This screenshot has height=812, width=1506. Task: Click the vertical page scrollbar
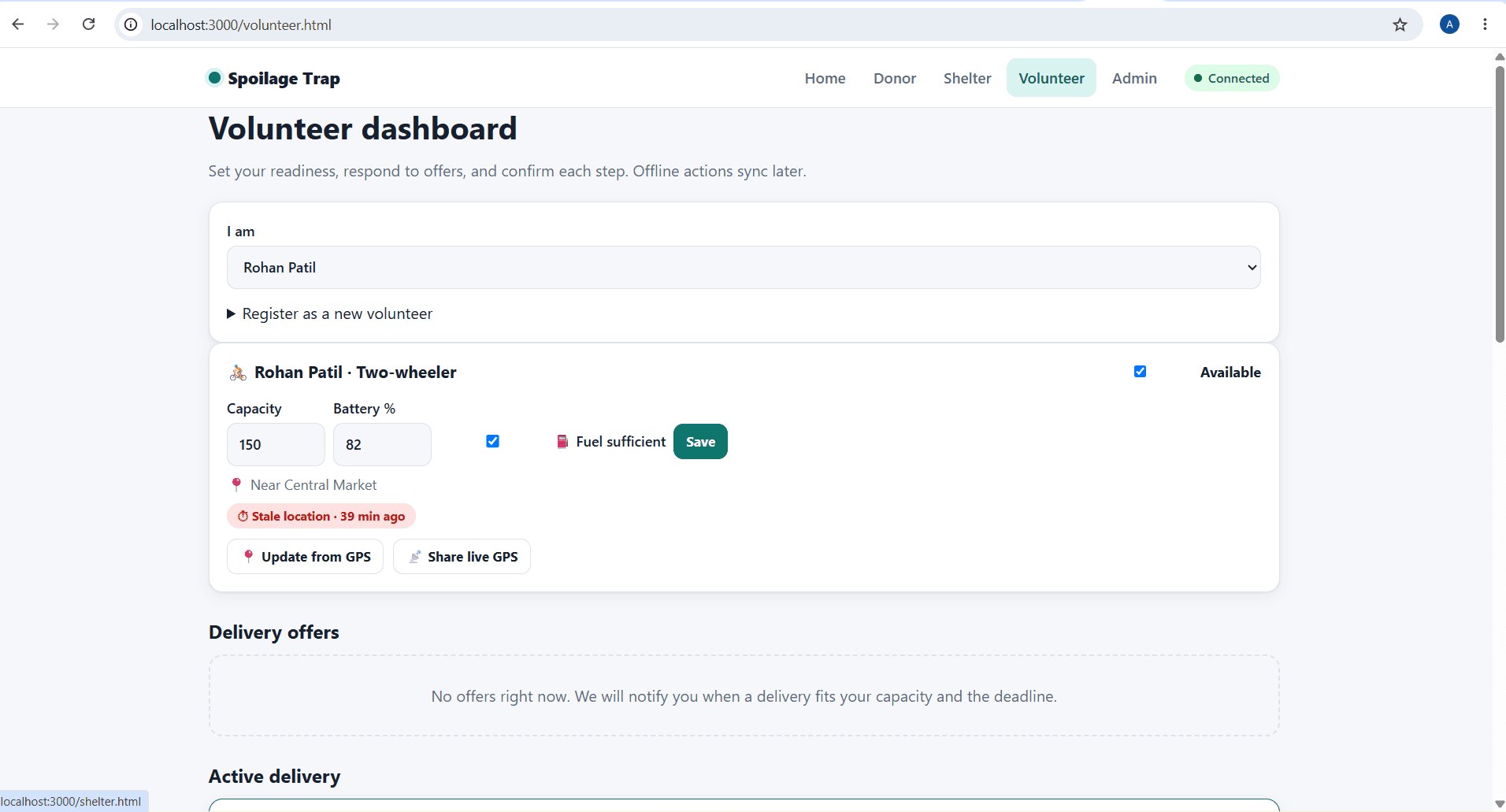(1500, 205)
